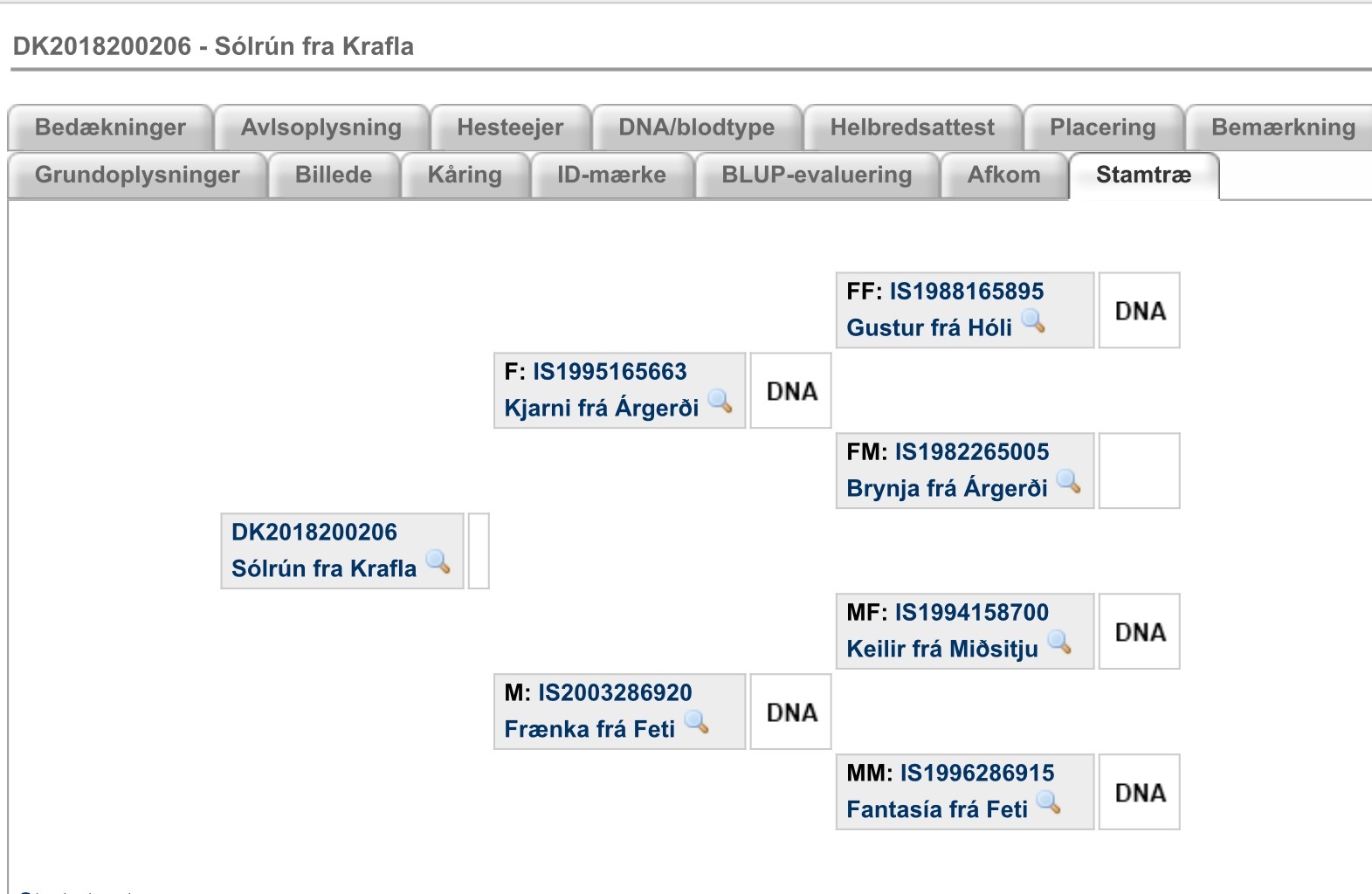Click magnifier icon next to Gustur frá Hóli
The height and width of the screenshot is (894, 1372).
[x=1034, y=321]
